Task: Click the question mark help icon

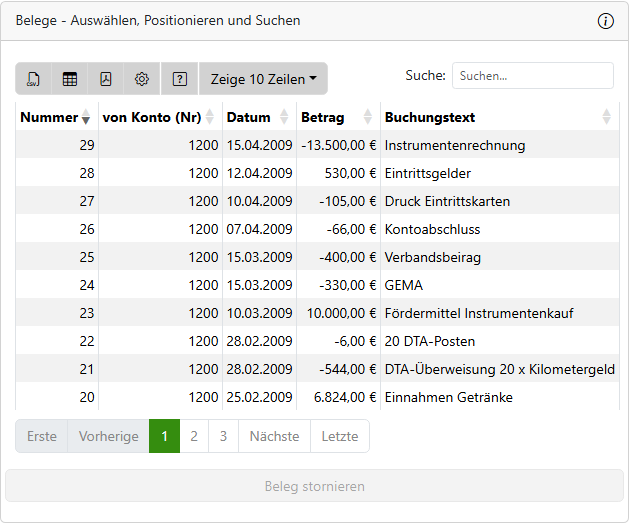Action: tap(180, 79)
